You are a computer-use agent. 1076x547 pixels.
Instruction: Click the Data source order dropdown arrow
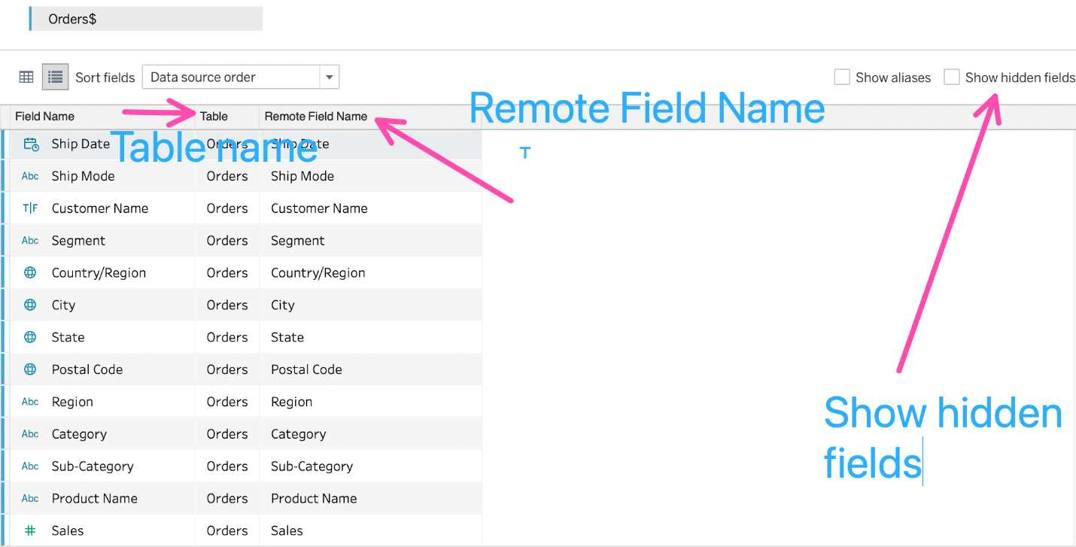pos(328,77)
